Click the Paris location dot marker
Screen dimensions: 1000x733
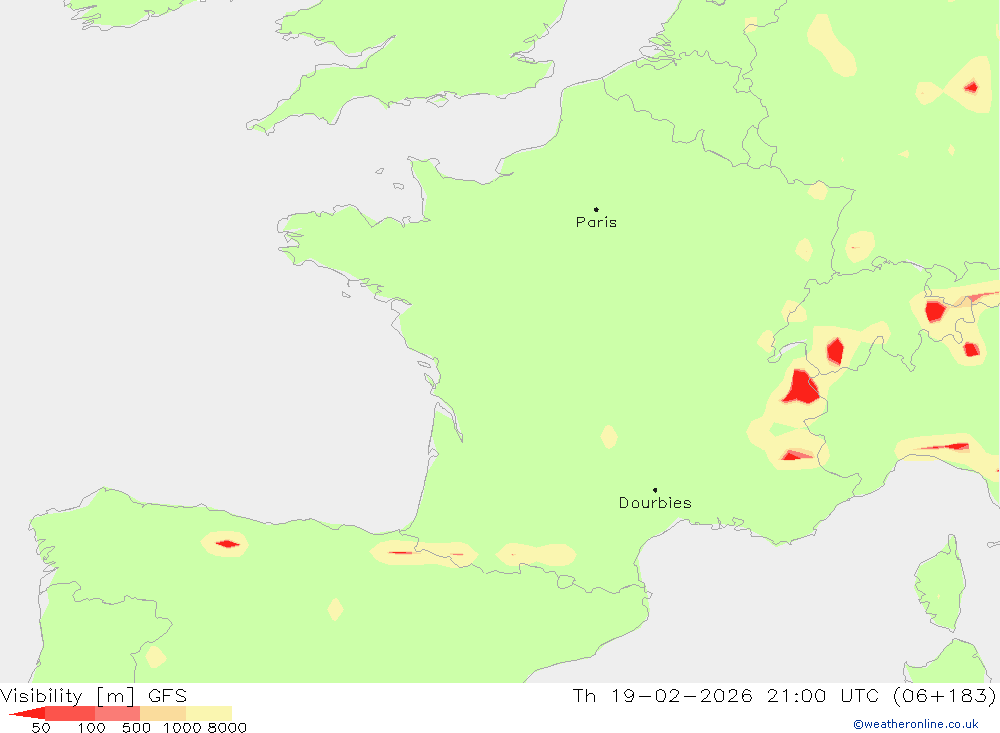[x=596, y=209]
